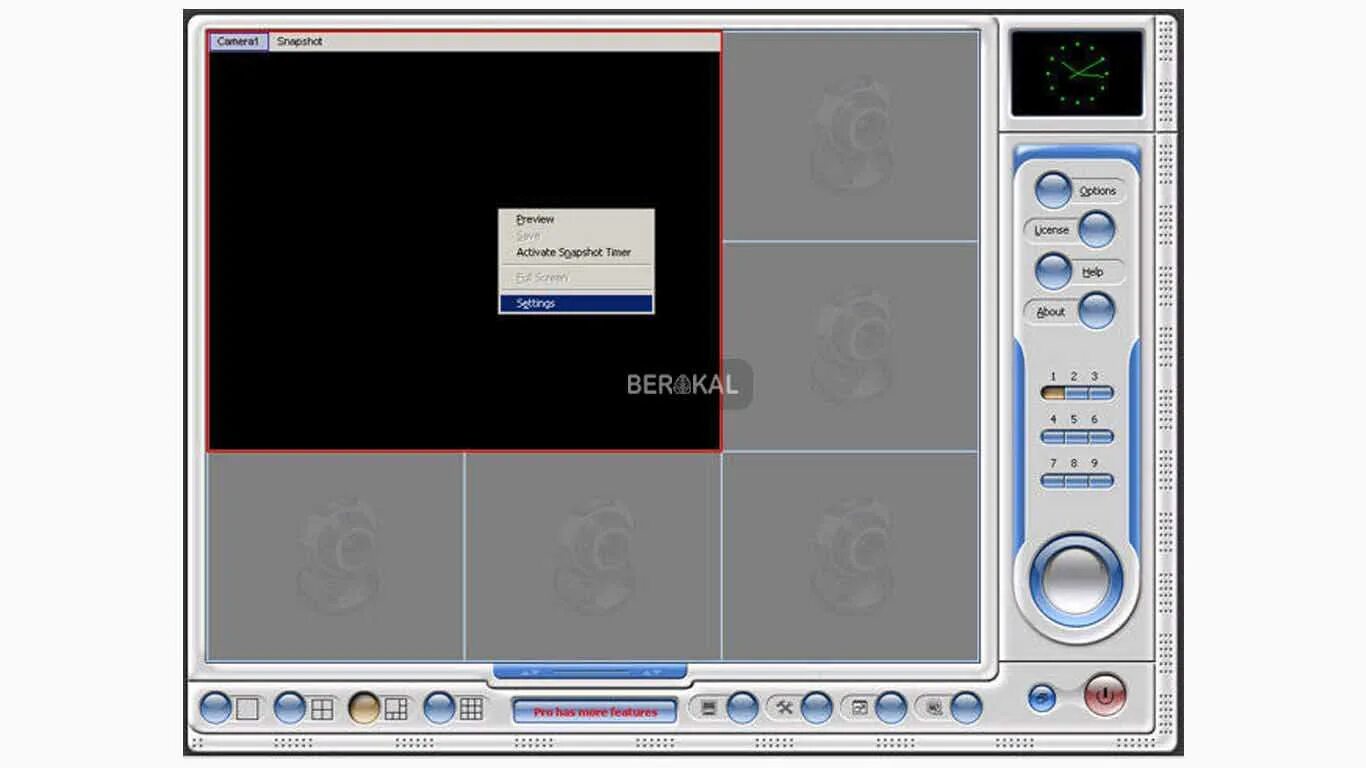
Task: Switch to single camera view layout
Action: pos(216,709)
